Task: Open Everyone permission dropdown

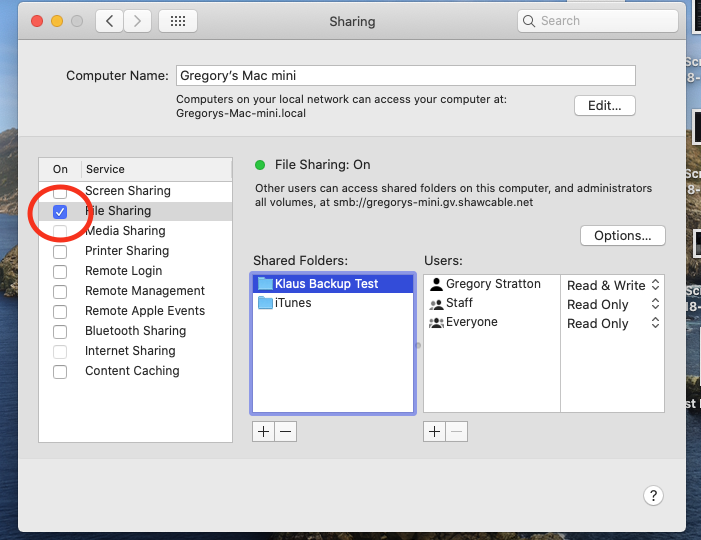Action: click(612, 323)
